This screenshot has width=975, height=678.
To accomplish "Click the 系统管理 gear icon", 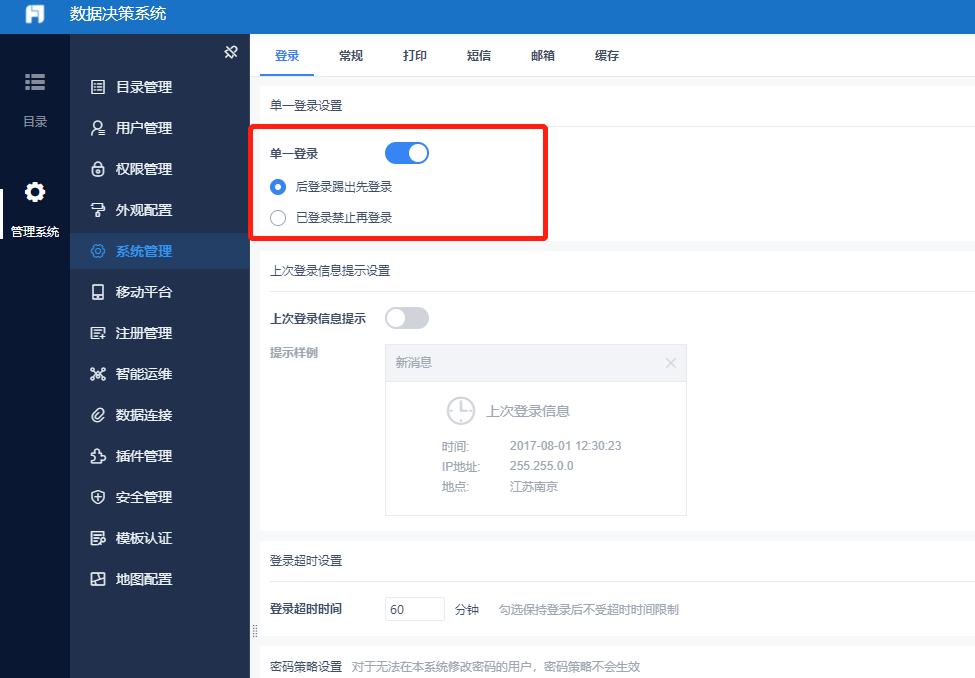I will pyautogui.click(x=98, y=251).
